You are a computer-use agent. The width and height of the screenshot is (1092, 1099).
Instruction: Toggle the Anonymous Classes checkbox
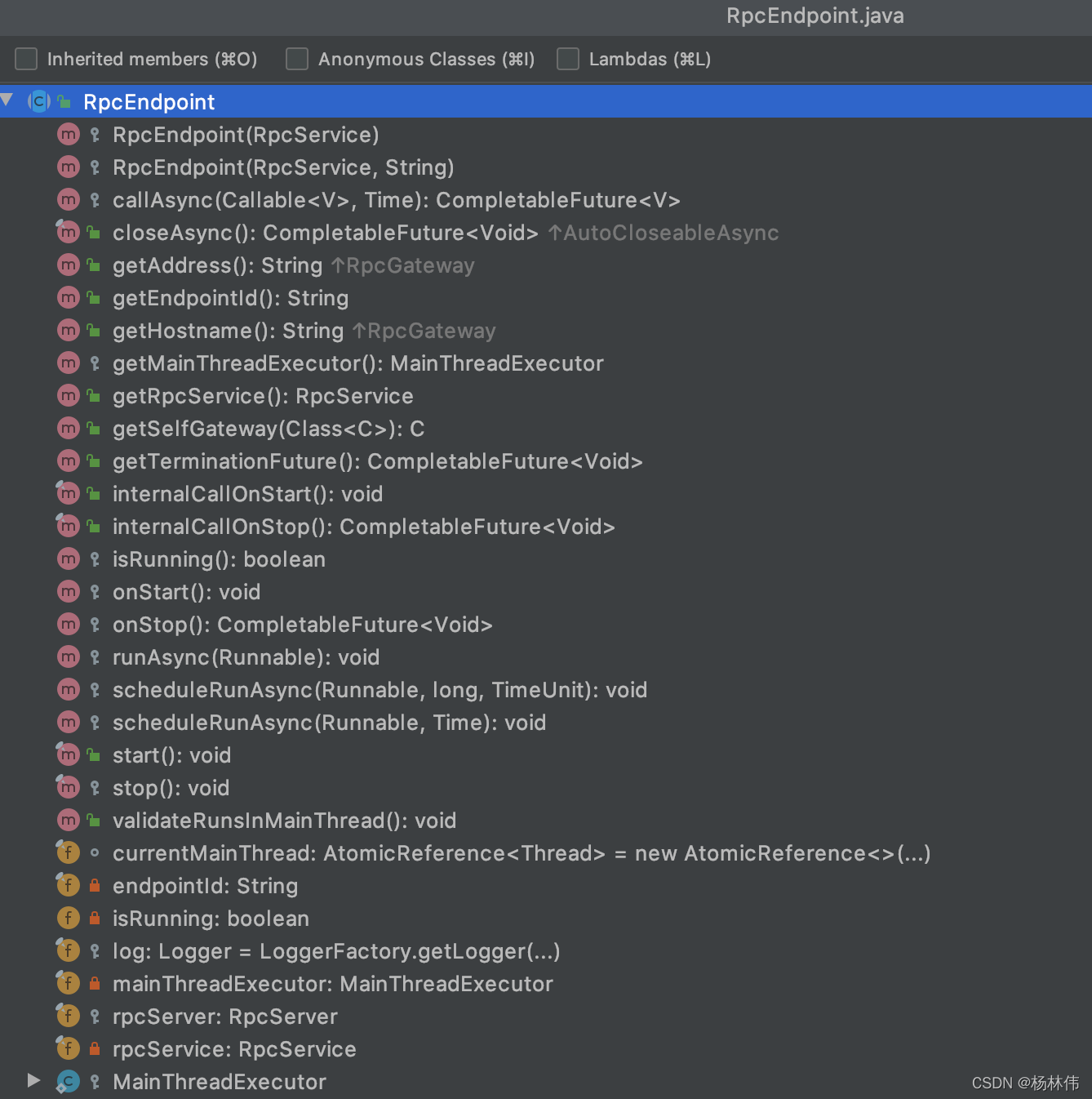coord(297,59)
